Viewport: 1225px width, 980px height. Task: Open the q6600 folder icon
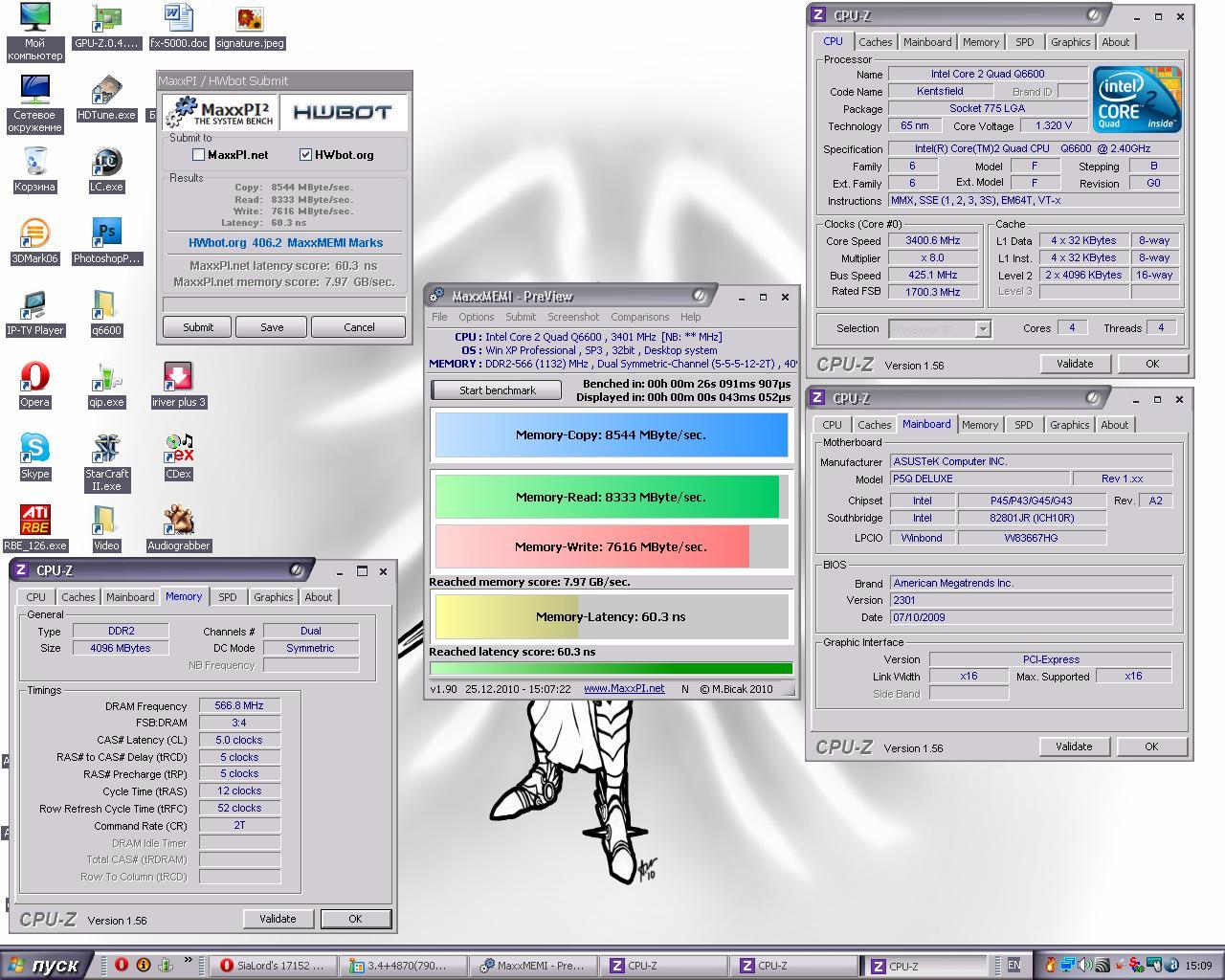(106, 313)
